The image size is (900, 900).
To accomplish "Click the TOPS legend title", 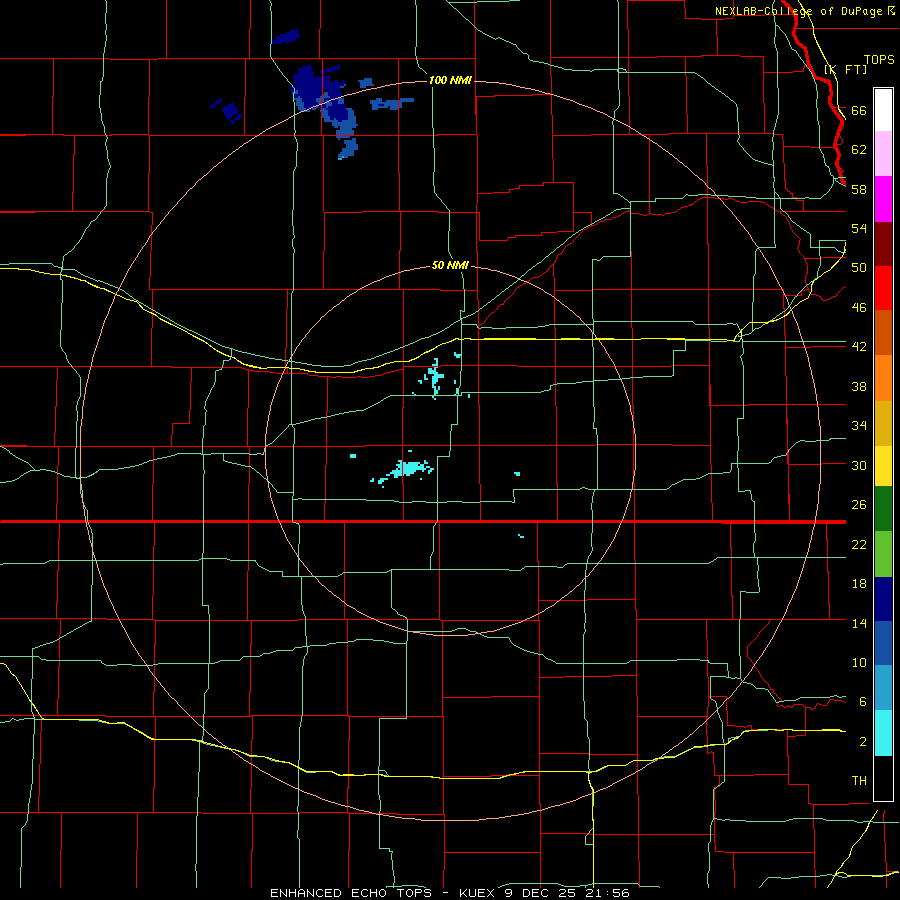I will (x=879, y=60).
